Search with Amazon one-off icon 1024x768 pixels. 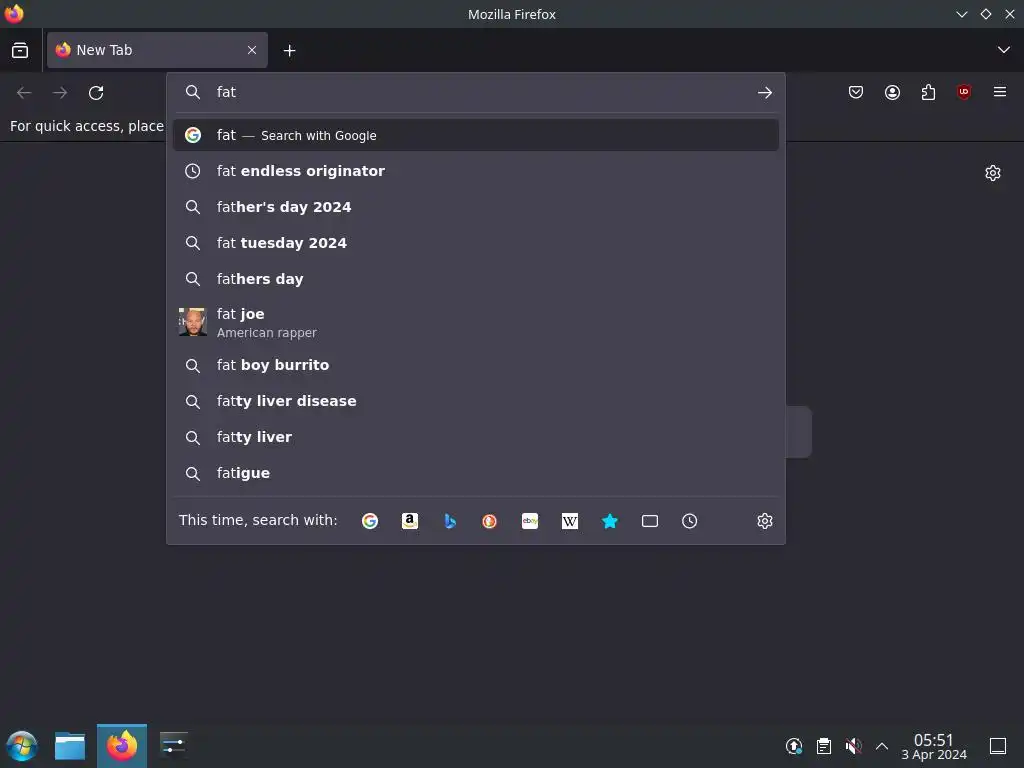[x=409, y=520]
